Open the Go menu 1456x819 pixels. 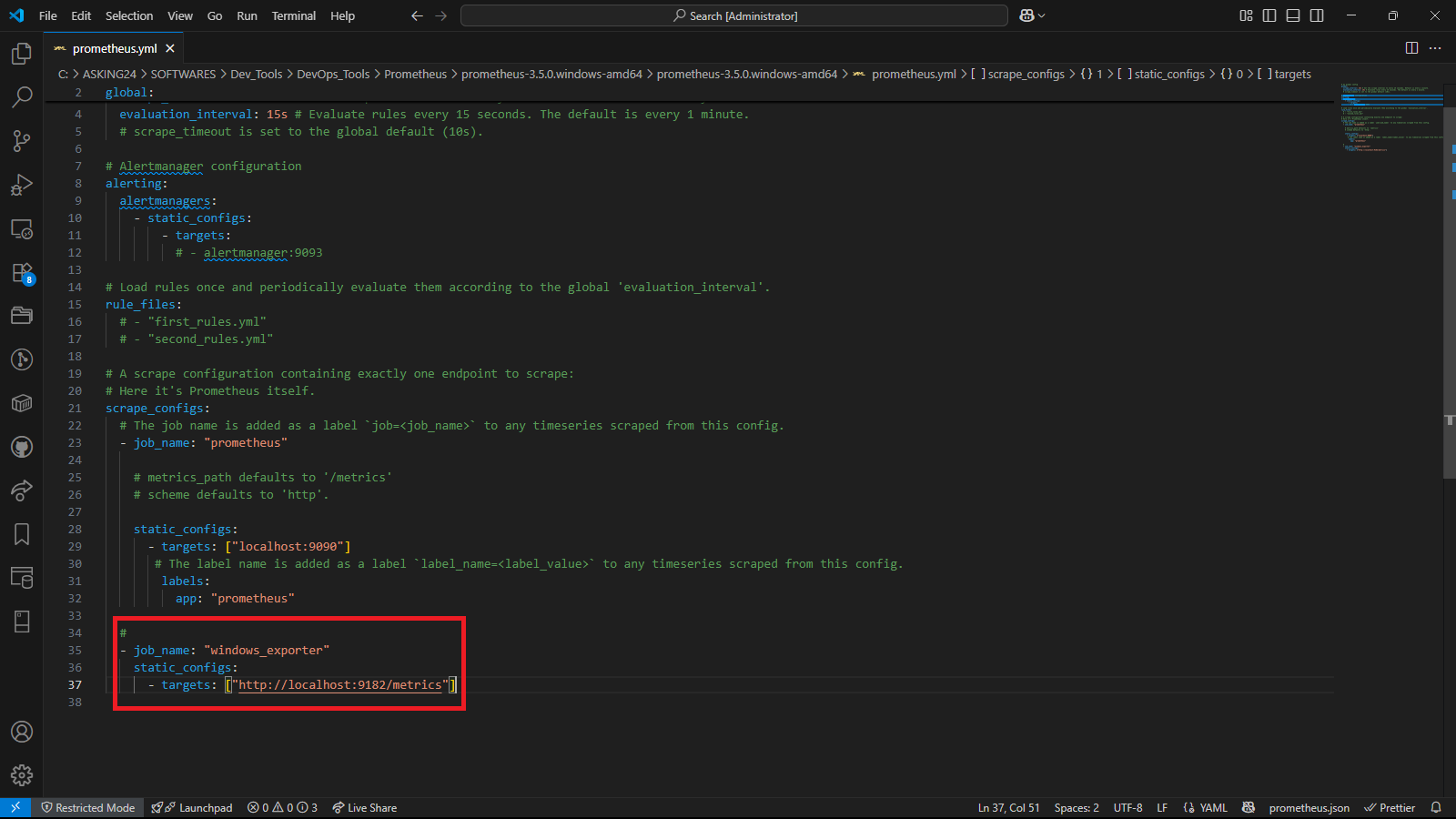[x=215, y=15]
